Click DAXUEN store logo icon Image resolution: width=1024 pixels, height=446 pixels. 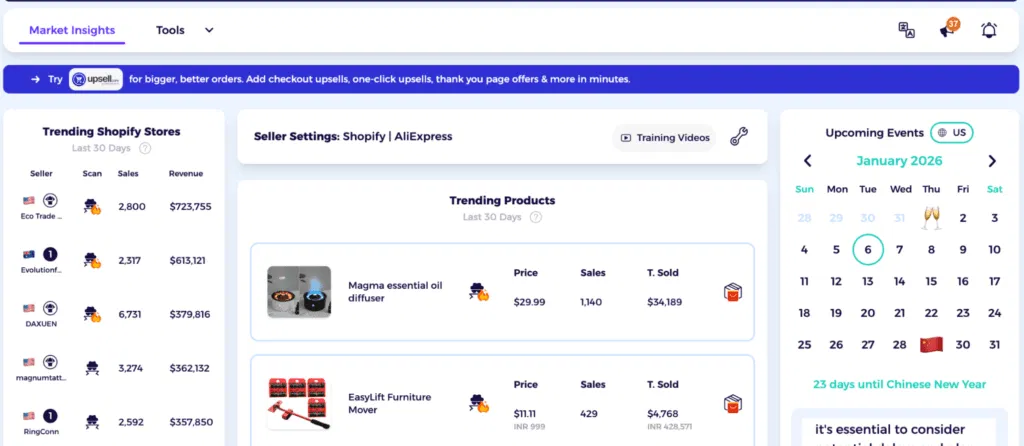(x=50, y=308)
